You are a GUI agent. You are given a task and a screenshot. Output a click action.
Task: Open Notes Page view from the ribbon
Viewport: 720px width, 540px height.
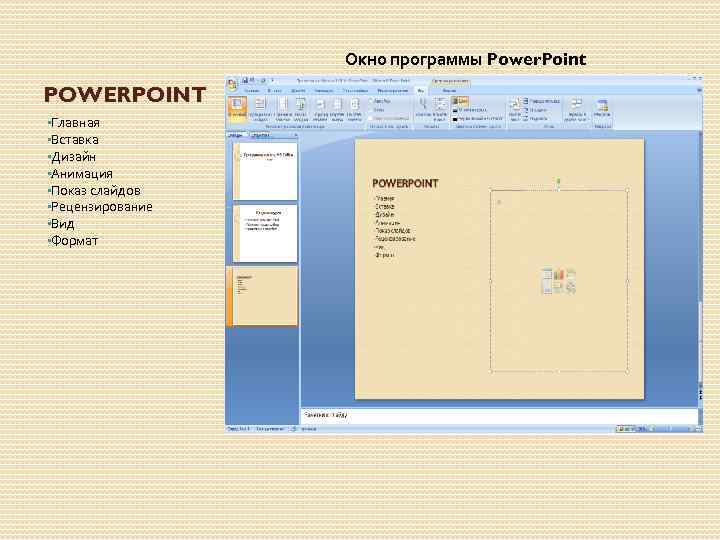click(284, 109)
